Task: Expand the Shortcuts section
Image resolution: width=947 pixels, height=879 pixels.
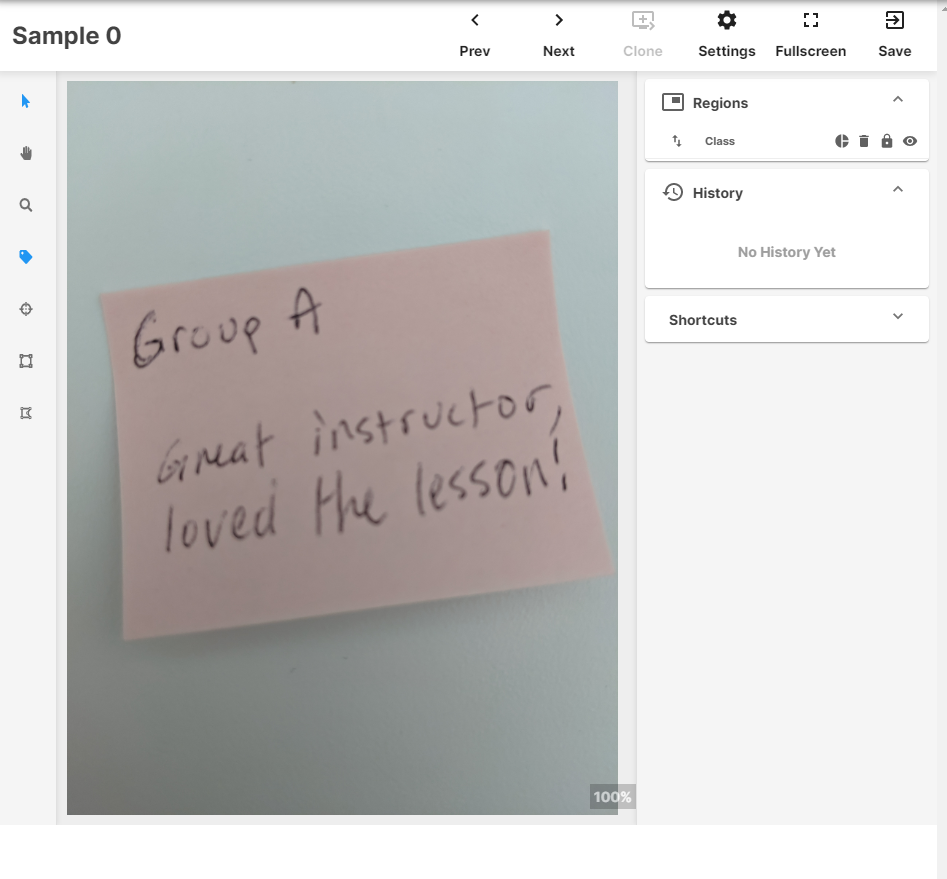Action: click(897, 316)
